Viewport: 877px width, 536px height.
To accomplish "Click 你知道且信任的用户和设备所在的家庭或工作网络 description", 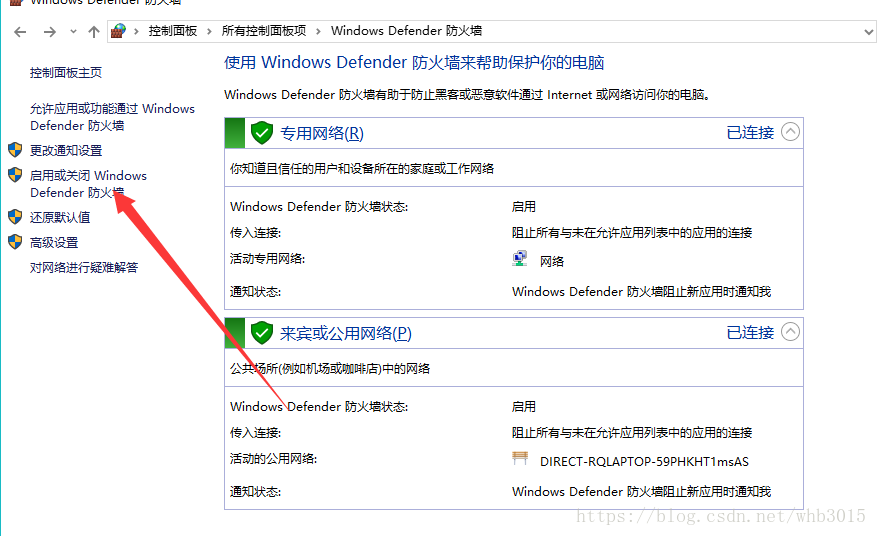I will (362, 168).
